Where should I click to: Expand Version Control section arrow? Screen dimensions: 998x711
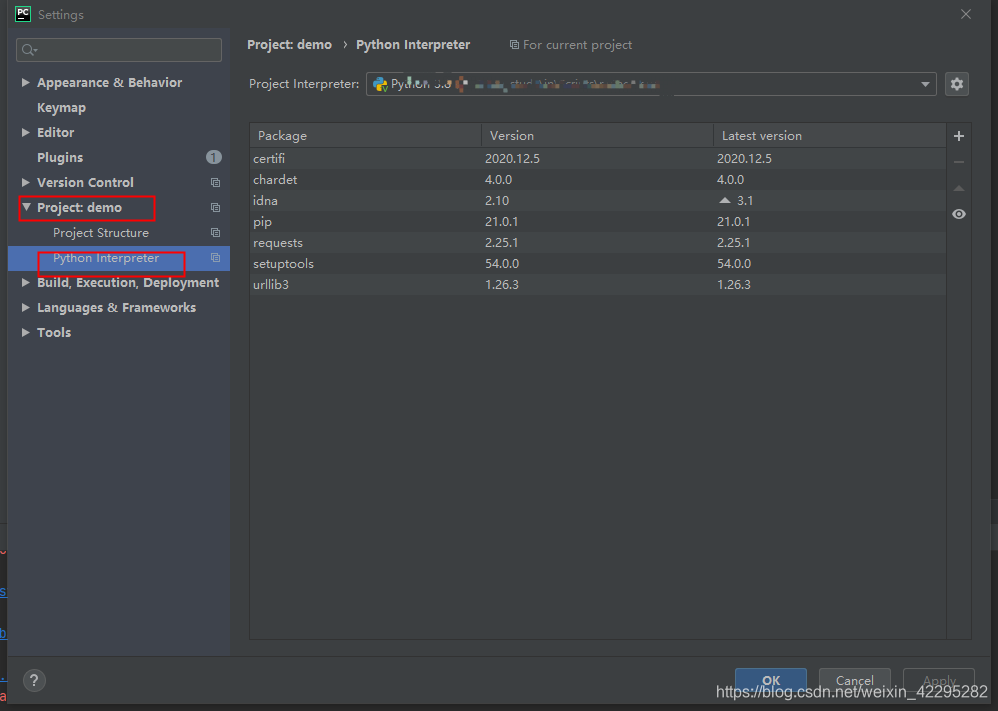pyautogui.click(x=25, y=182)
